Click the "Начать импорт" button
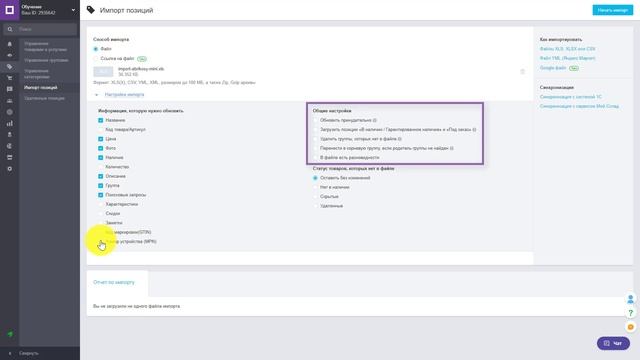Viewport: 640px width, 360px height. tap(612, 10)
